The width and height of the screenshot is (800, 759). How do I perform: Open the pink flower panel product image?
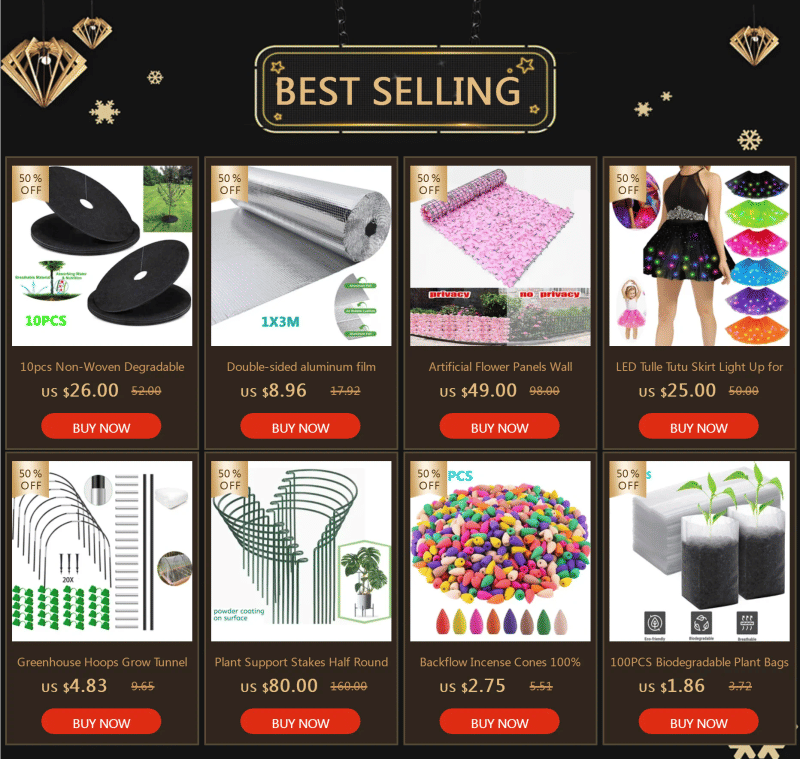[500, 256]
